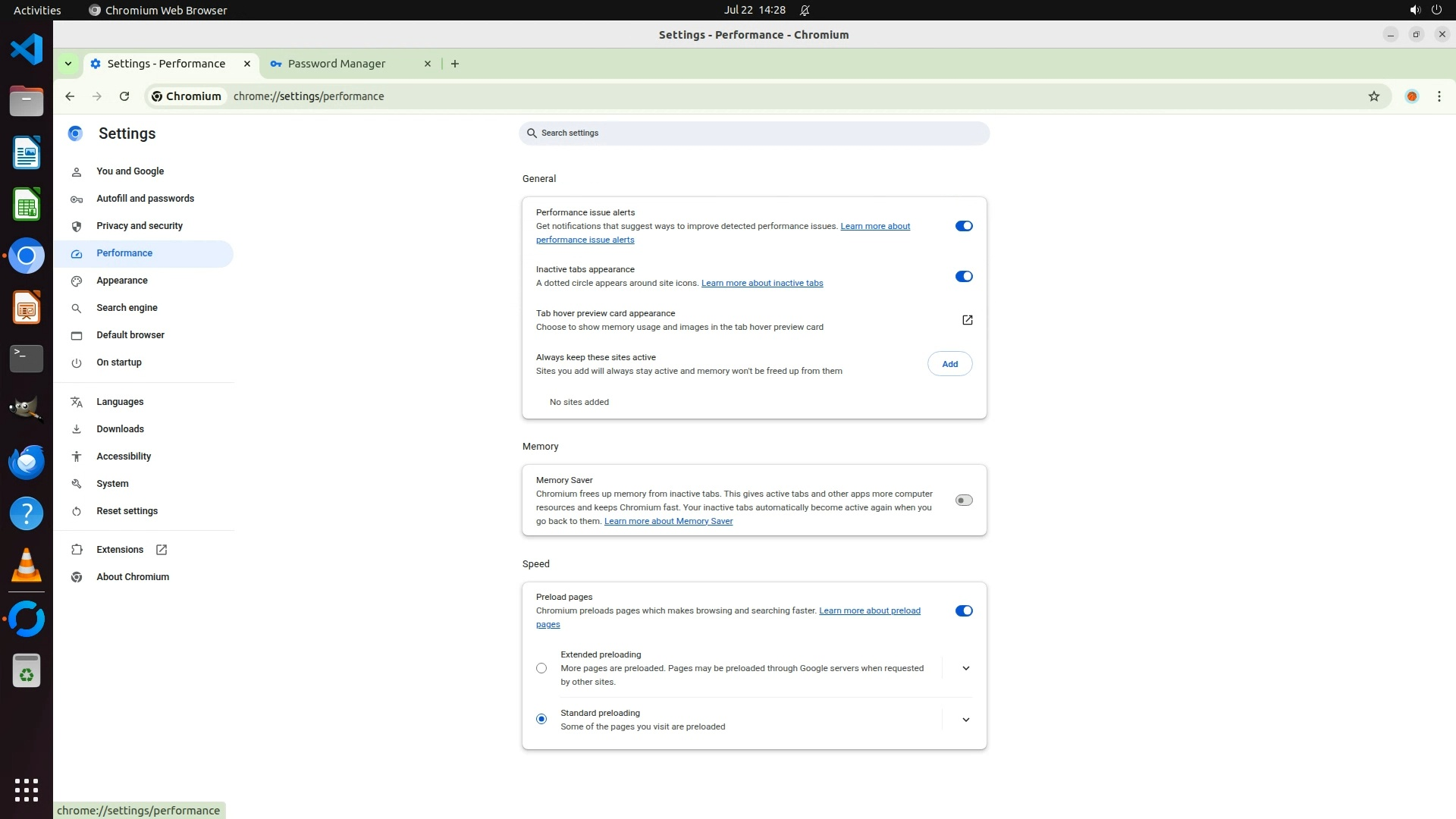The image size is (1456, 819).
Task: Open Thunderbird mail from dock
Action: 27,462
